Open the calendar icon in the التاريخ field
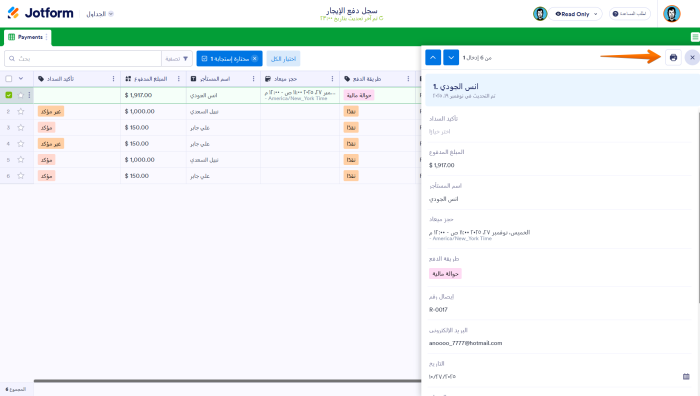The image size is (700, 396). (686, 376)
